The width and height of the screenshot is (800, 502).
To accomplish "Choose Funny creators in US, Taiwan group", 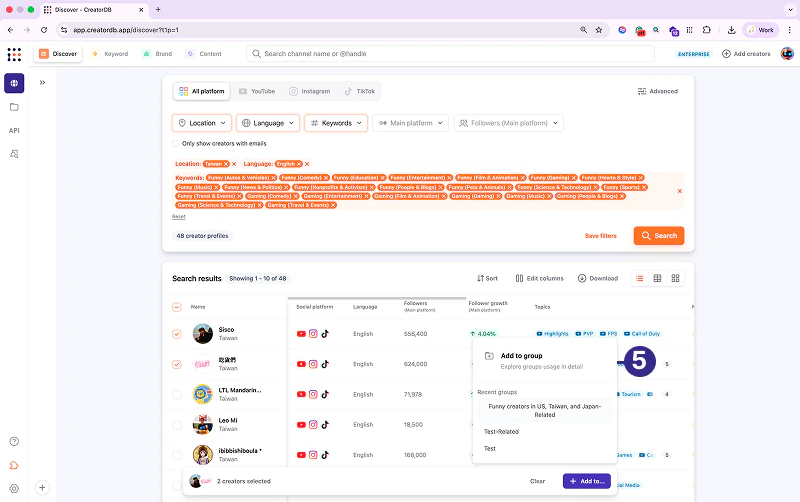I will click(545, 411).
